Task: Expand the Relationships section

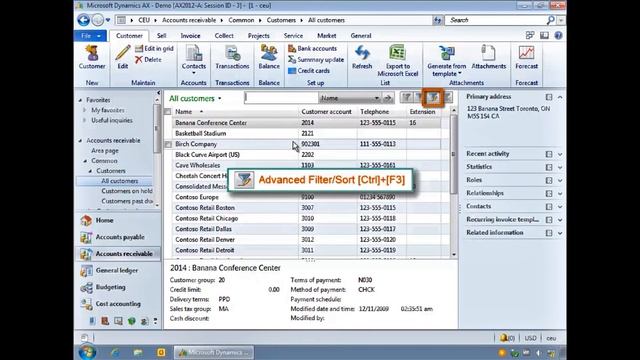Action: 560,193
